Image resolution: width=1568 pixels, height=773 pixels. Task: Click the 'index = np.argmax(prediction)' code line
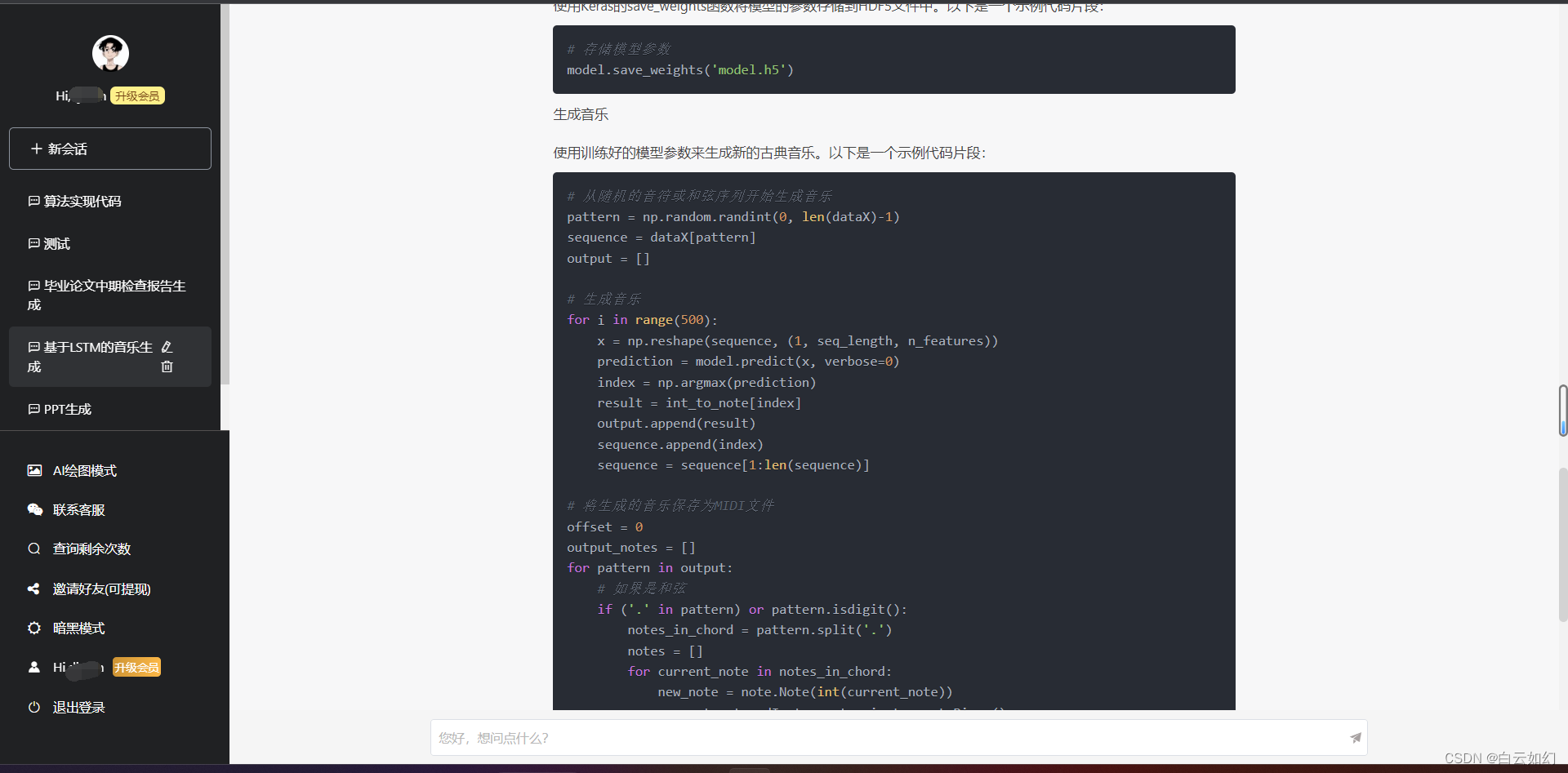pyautogui.click(x=706, y=383)
